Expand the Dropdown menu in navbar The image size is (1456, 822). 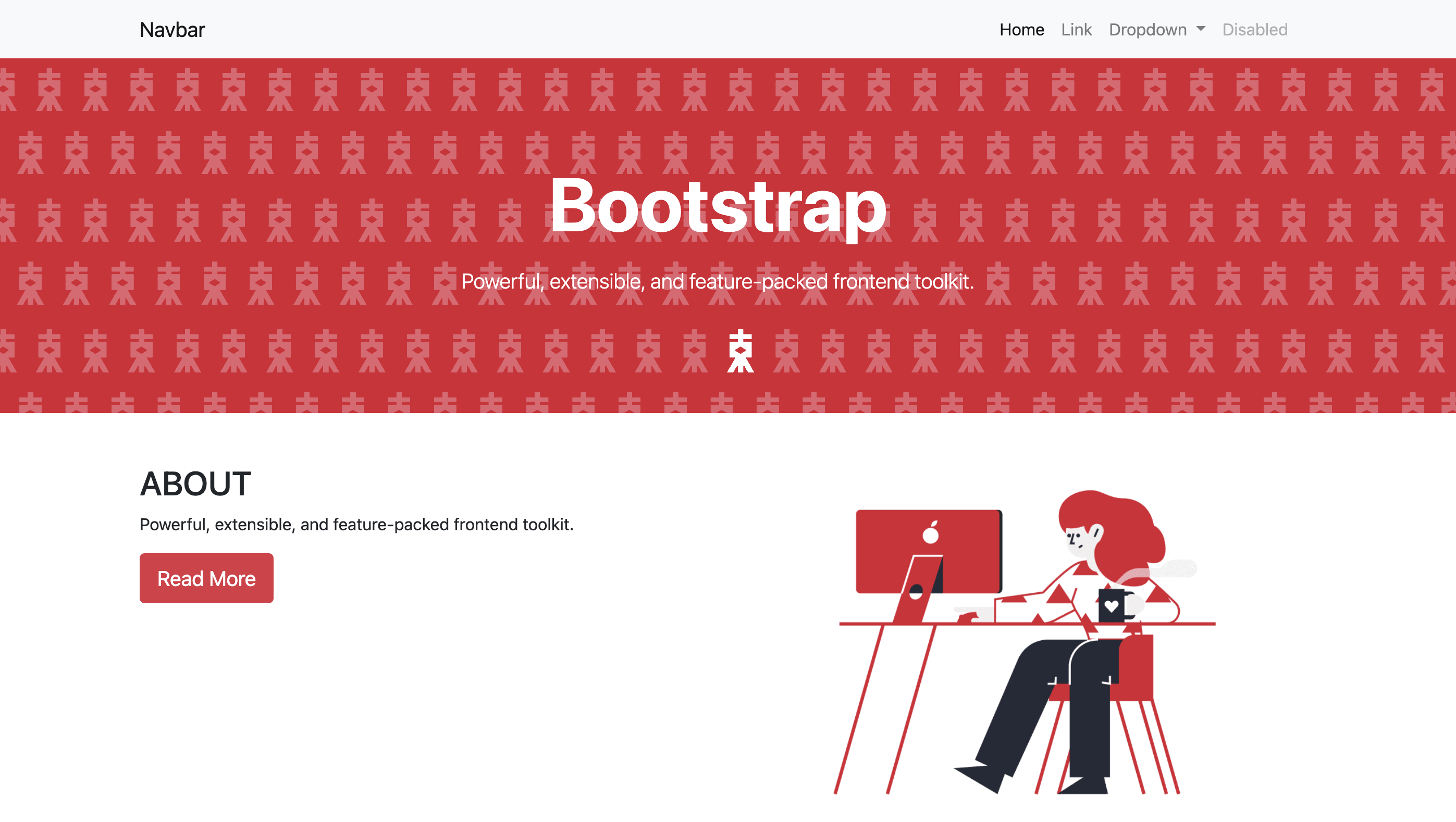[1147, 29]
